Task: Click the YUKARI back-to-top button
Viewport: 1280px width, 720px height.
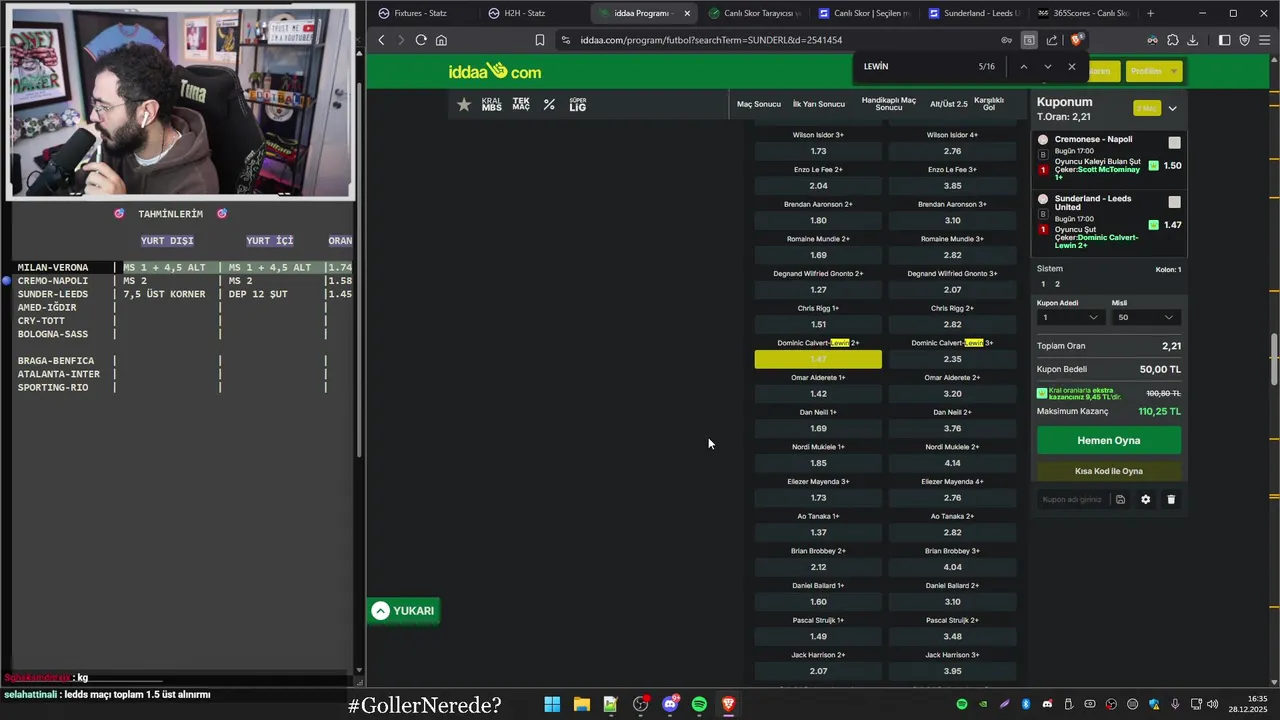Action: 404,611
